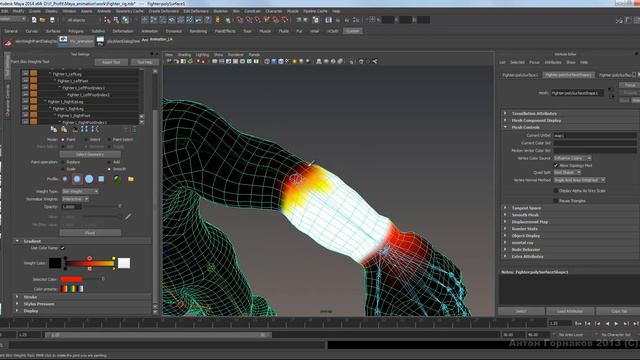Choose the Replace paint operation
Screen dimensions: 640x360
click(x=63, y=162)
